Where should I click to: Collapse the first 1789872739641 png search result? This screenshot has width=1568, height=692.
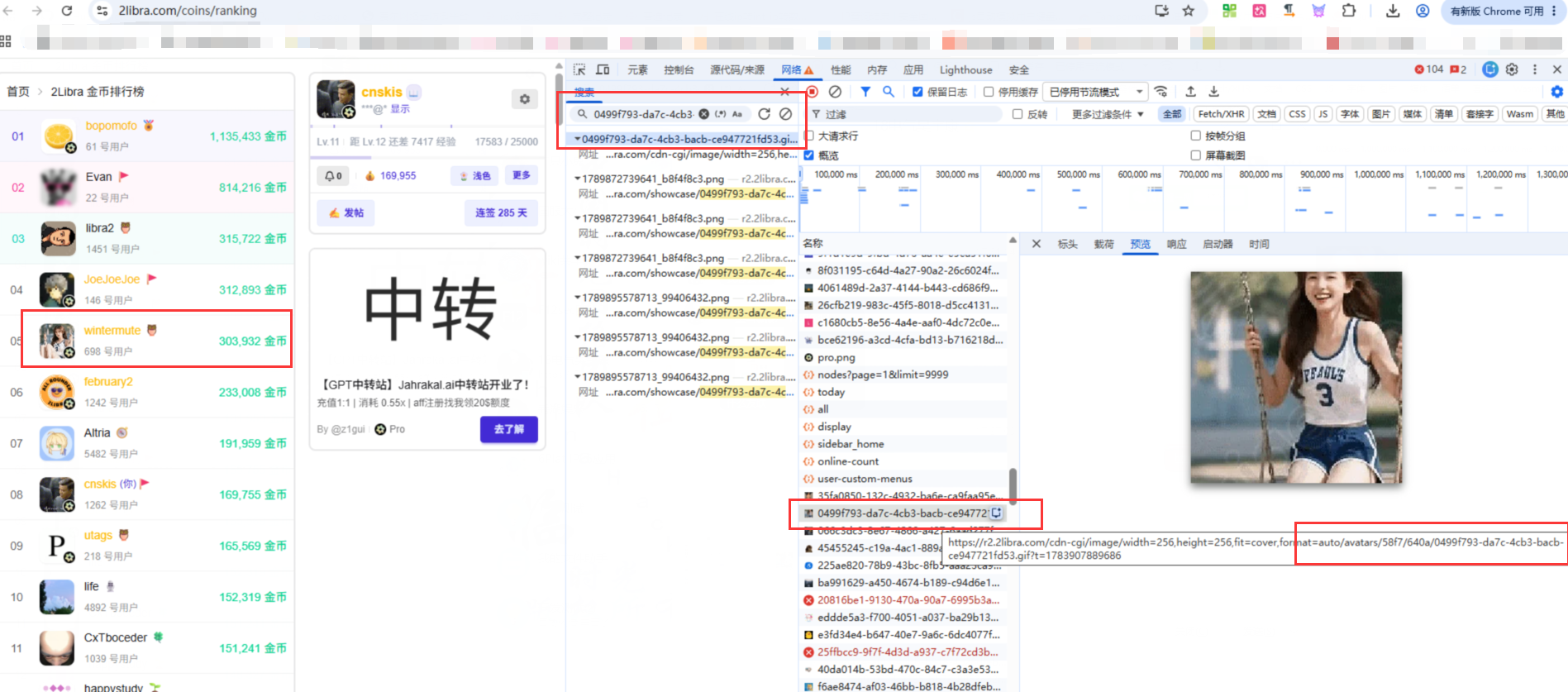pyautogui.click(x=578, y=179)
